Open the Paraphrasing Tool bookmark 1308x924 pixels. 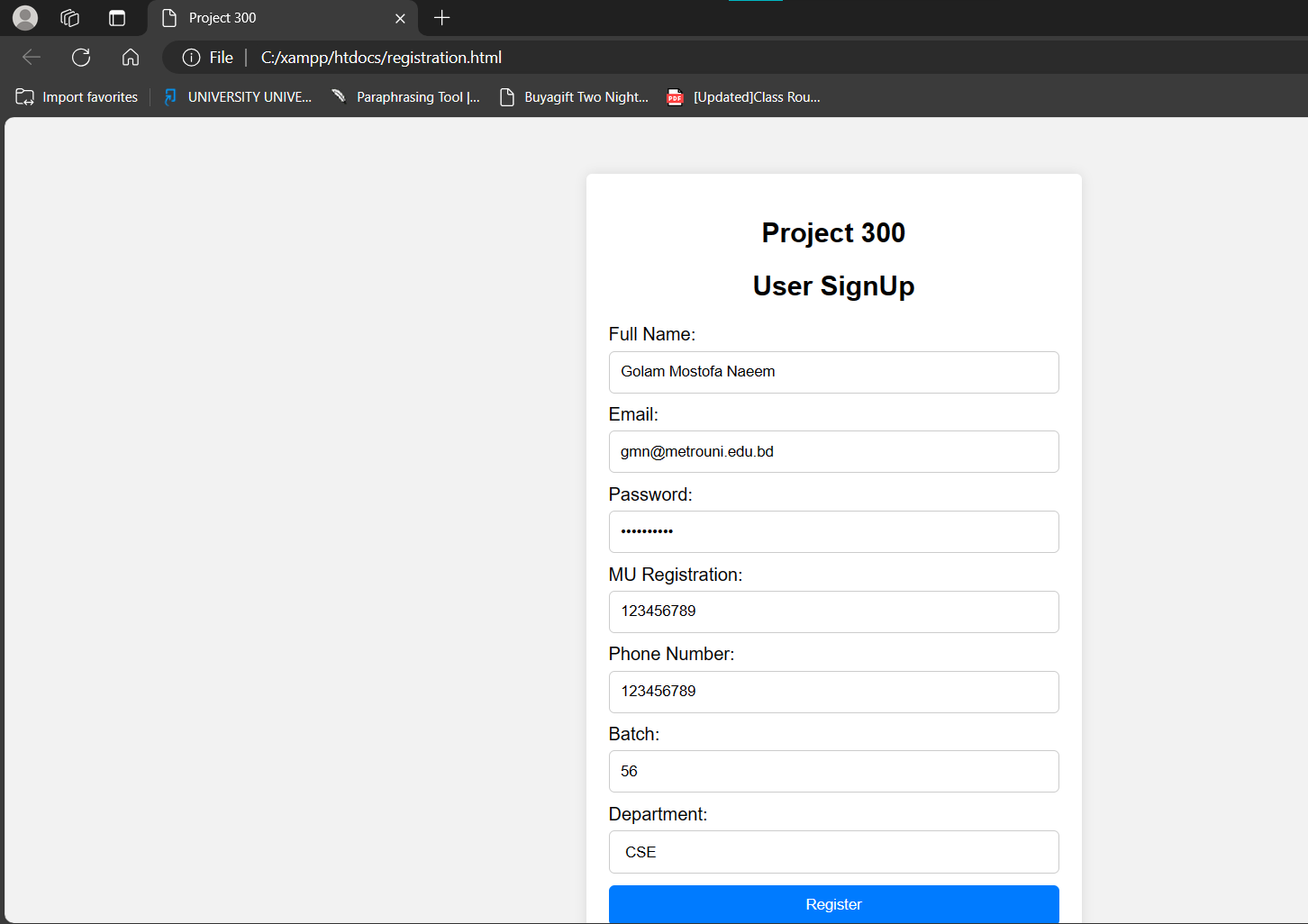[x=406, y=97]
